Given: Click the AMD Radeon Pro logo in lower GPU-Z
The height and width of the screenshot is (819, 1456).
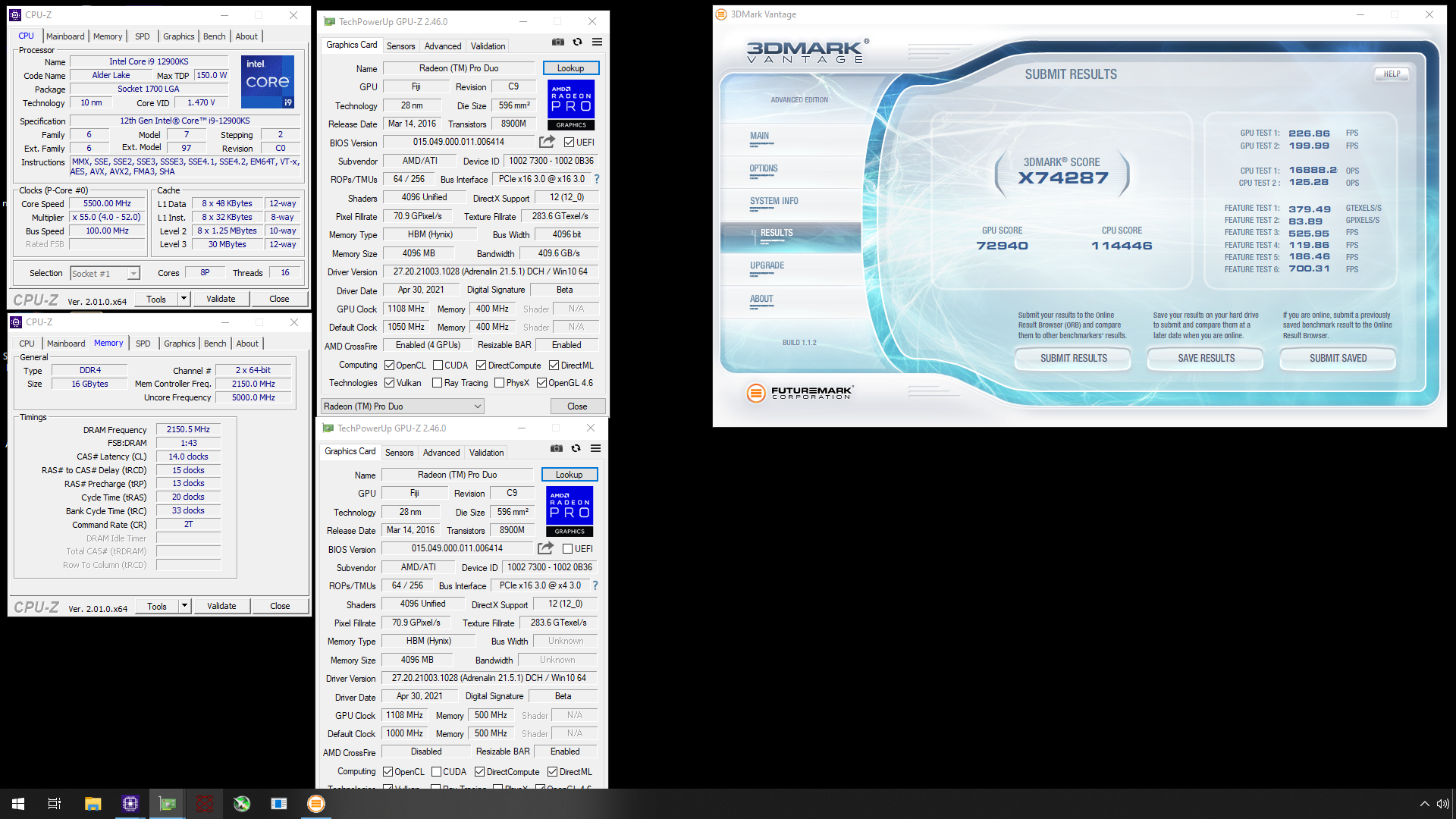Looking at the screenshot, I should (570, 511).
